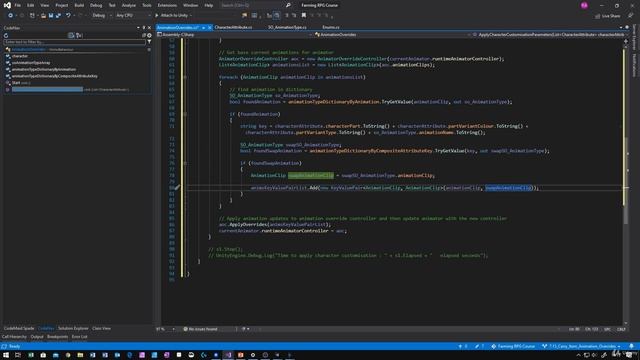Pin the CodeMaz panel
The image size is (640, 360).
(144, 28)
